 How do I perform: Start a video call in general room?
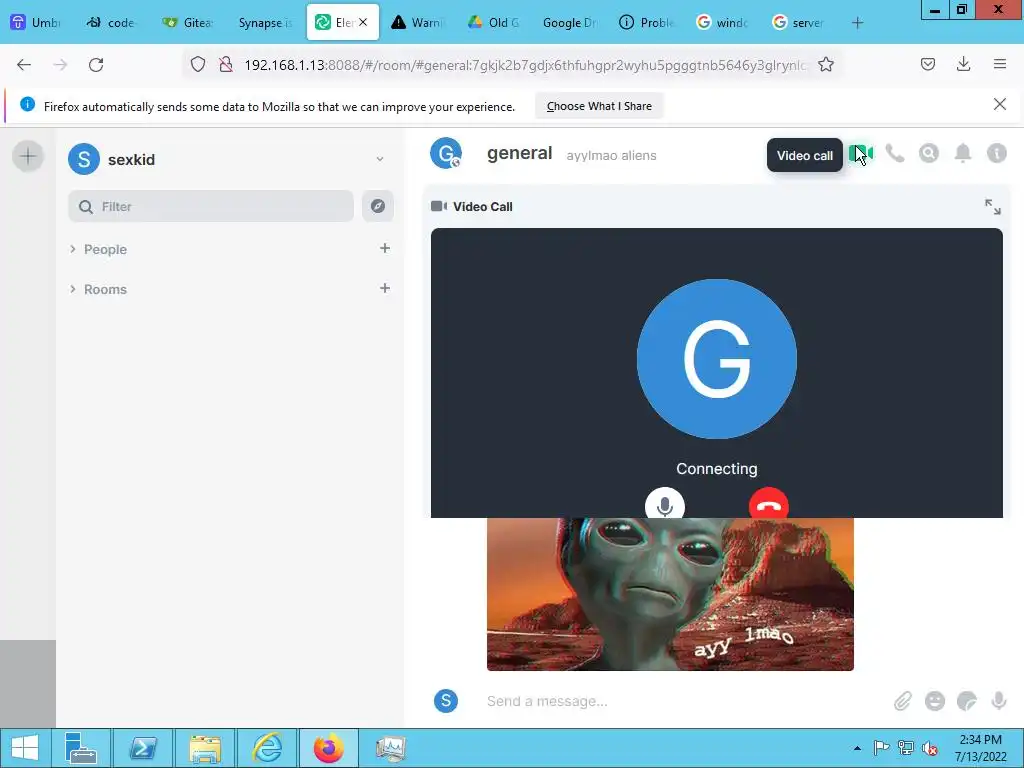pos(861,153)
